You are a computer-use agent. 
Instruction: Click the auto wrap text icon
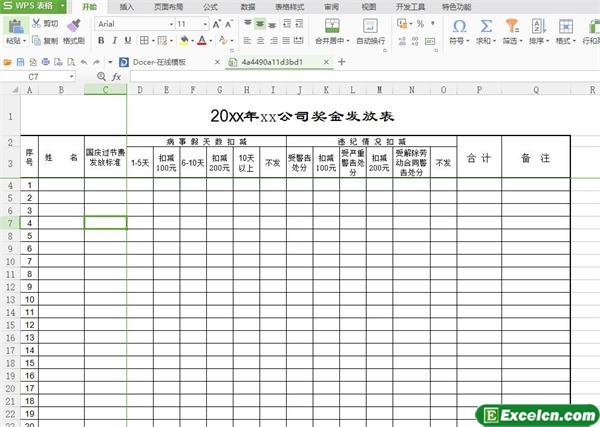tap(370, 26)
